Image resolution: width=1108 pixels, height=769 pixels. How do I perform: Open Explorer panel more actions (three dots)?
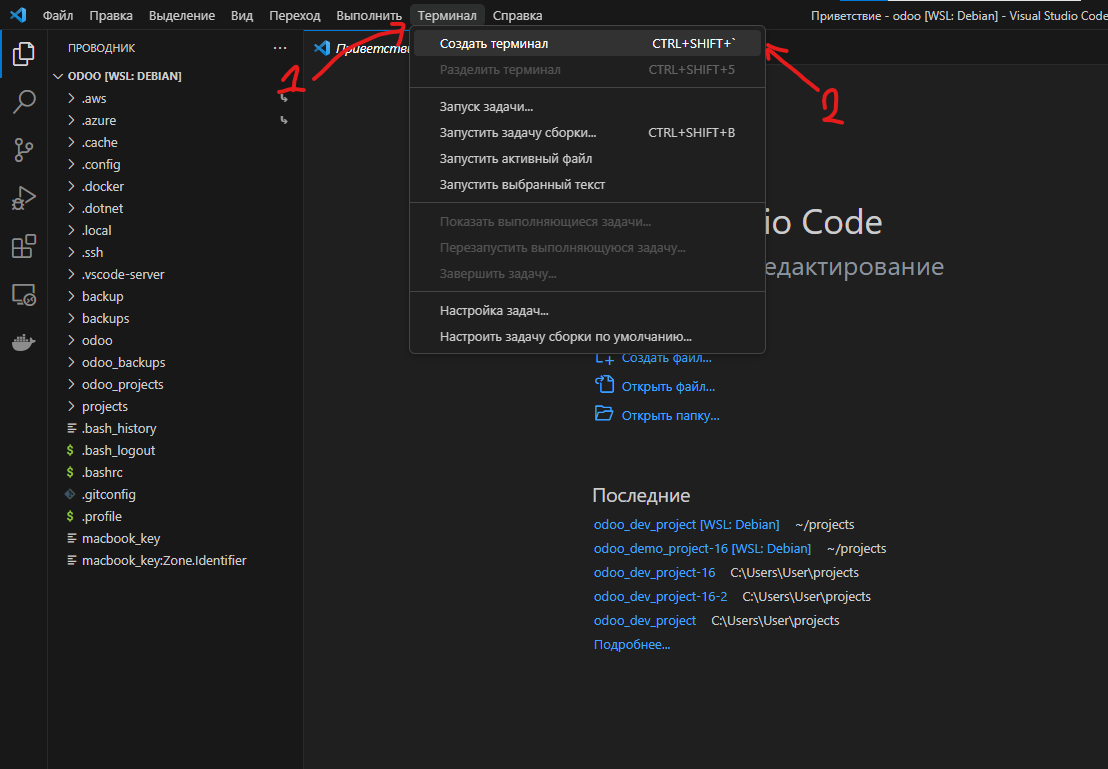coord(280,48)
